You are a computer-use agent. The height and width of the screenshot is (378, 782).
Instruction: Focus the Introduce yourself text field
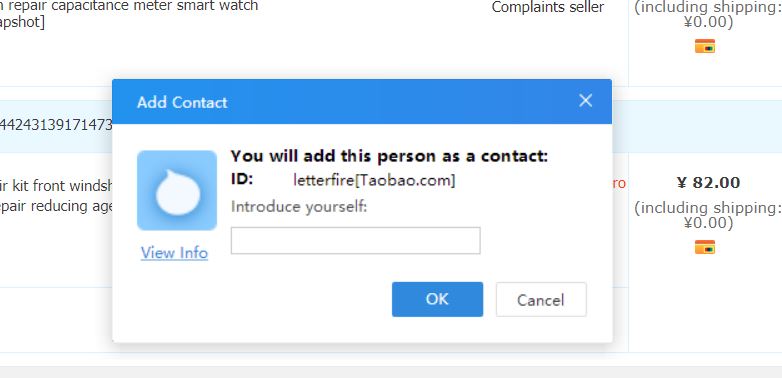coord(356,240)
